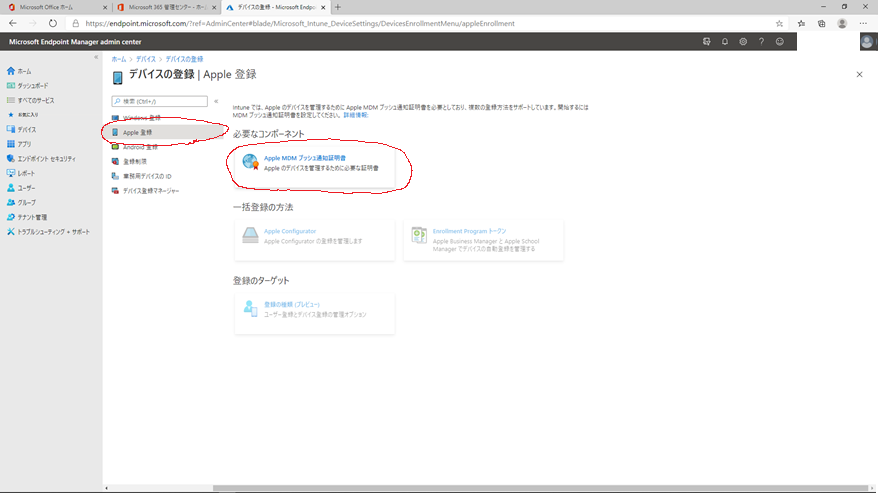Open Devices (デバイス) in sidebar
The height and width of the screenshot is (493, 878).
click(x=21, y=129)
